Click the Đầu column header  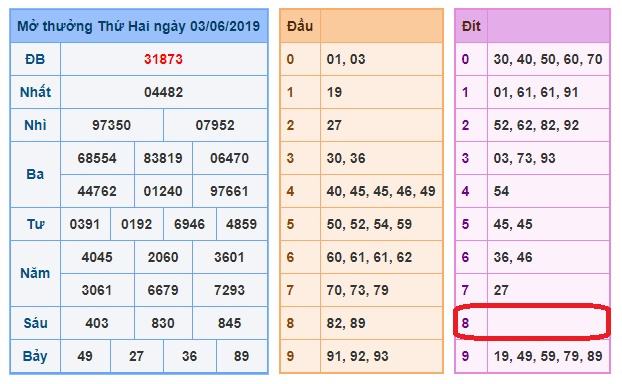(x=300, y=26)
